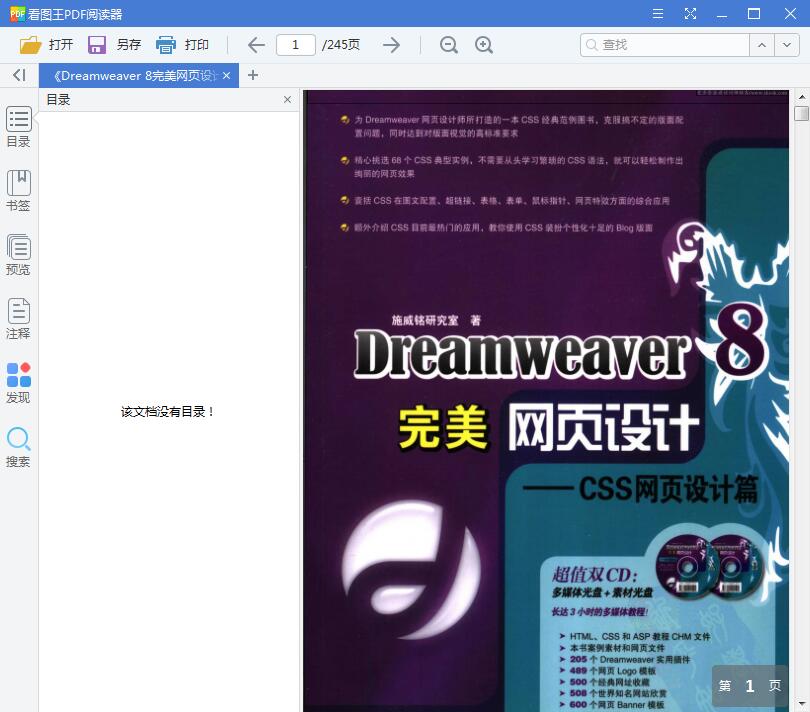This screenshot has width=810, height=712.
Task: Click the 另存 save-as floppy icon
Action: click(97, 45)
